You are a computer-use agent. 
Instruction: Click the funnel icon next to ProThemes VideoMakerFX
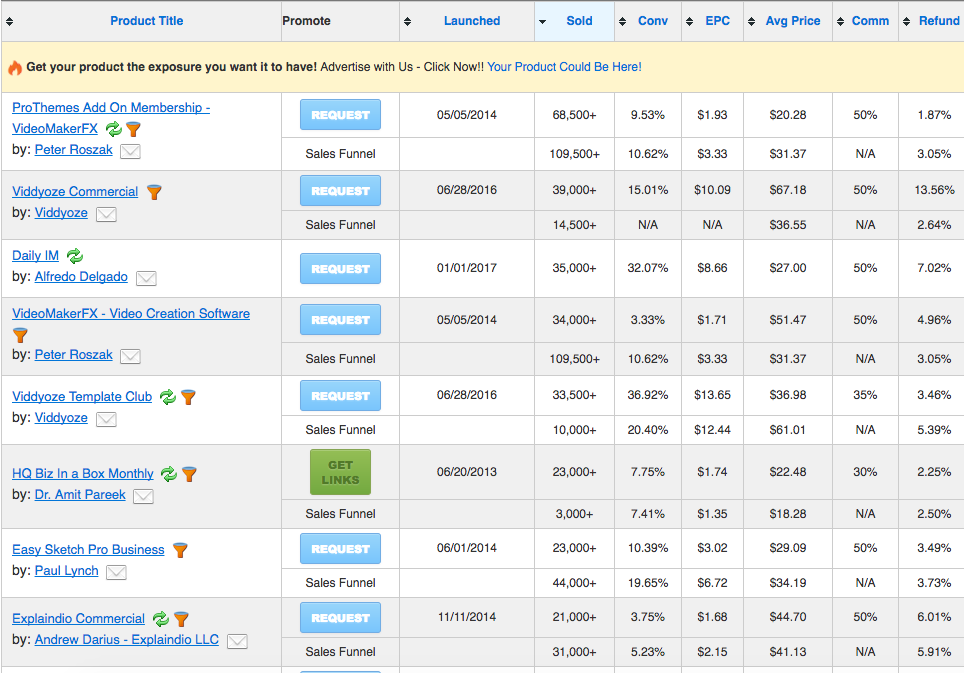pos(133,129)
